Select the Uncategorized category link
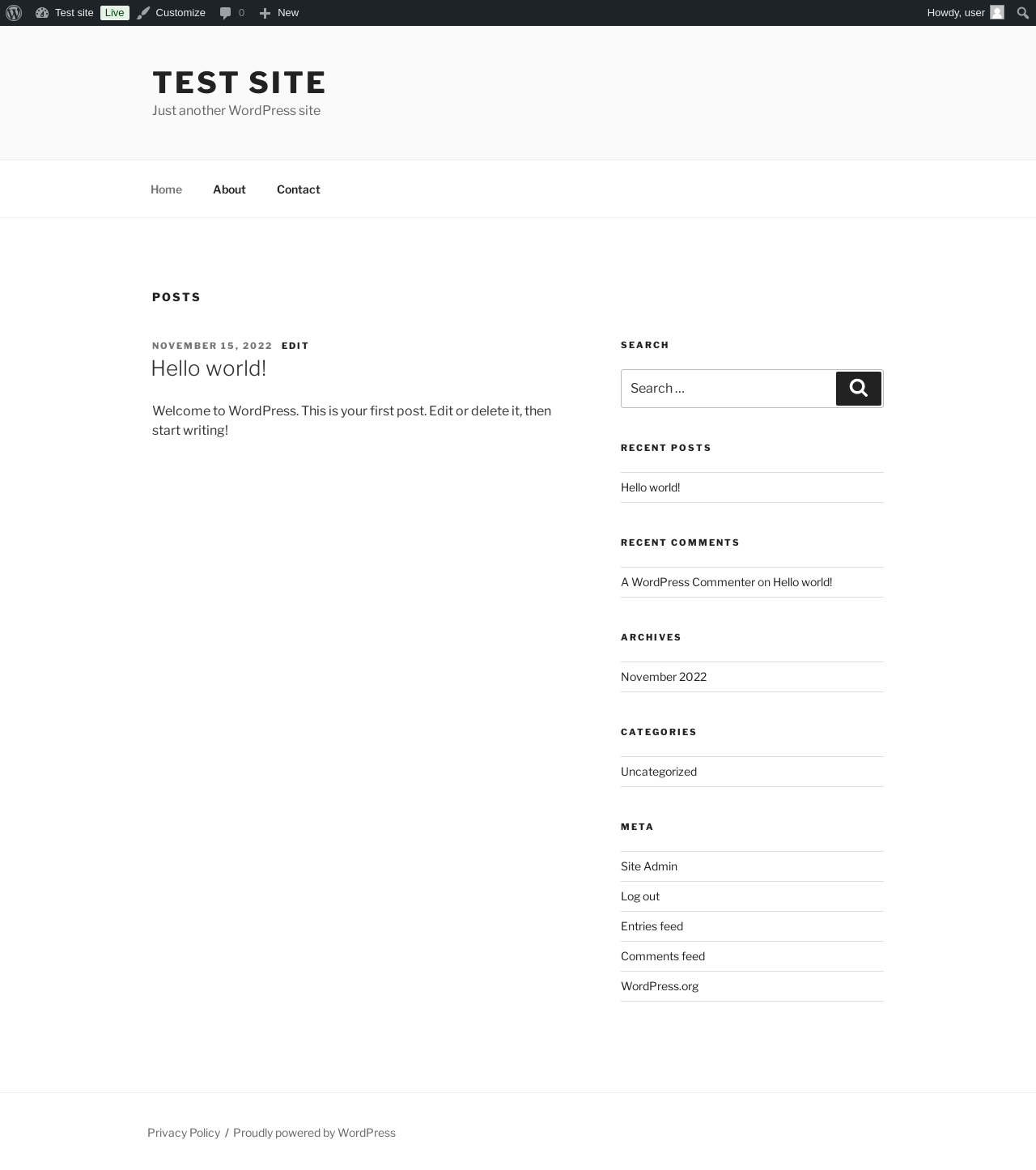1036x1170 pixels. 659,772
